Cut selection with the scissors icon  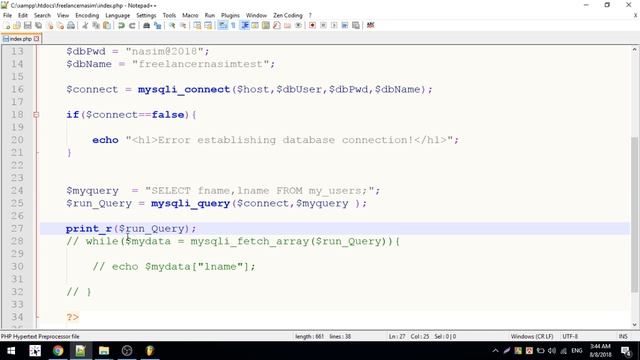tap(85, 25)
